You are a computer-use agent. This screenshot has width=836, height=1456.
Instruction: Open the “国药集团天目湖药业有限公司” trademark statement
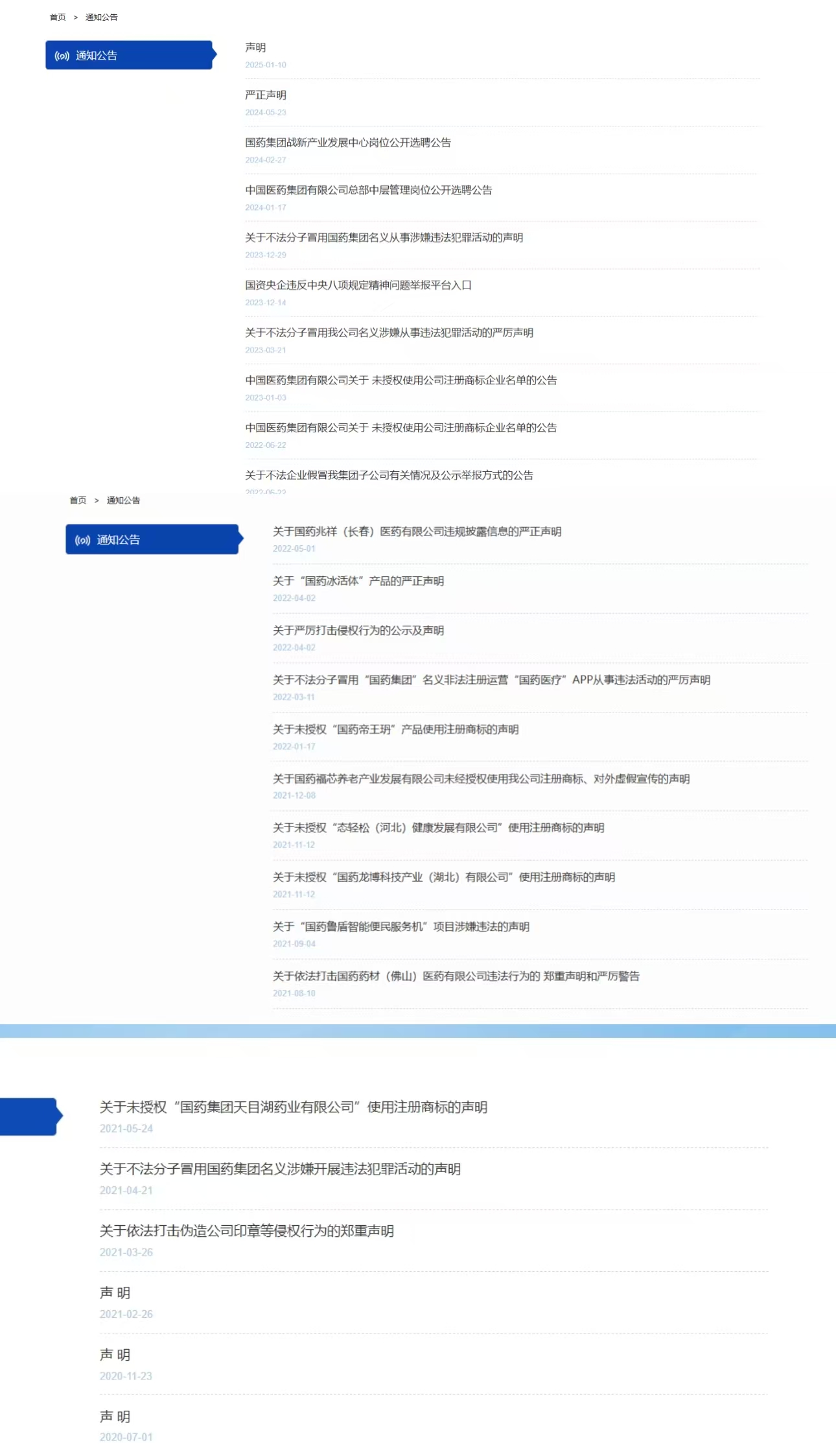tap(294, 1107)
